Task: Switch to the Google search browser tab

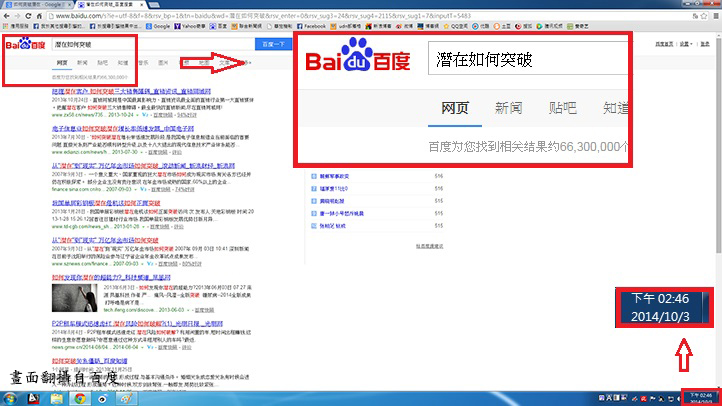Action: [37, 4]
